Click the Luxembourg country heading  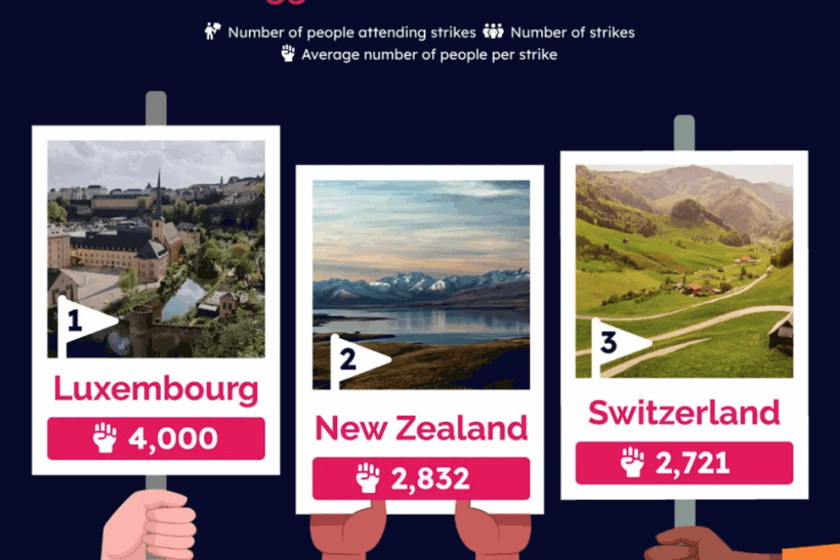[x=156, y=388]
